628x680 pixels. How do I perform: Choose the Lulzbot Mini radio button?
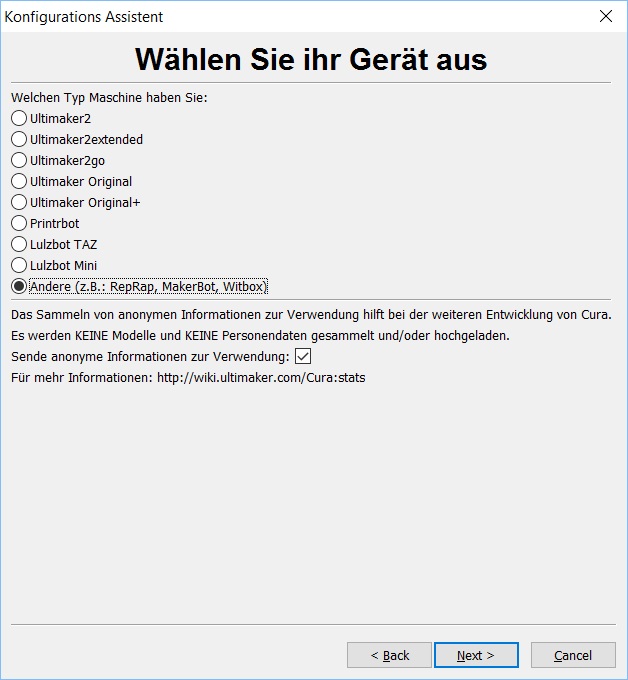[19, 265]
